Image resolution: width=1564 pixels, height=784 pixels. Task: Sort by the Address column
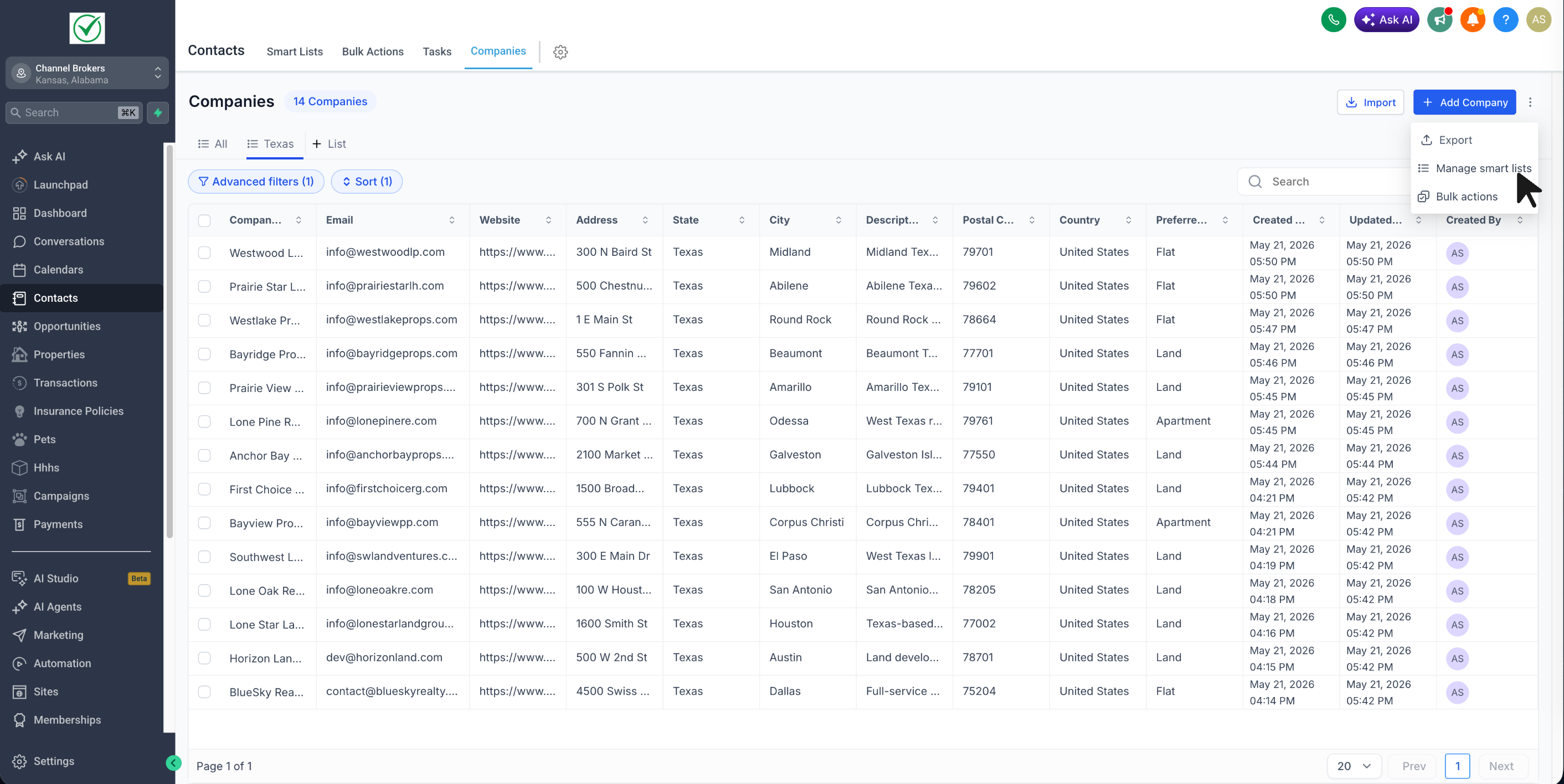(x=645, y=220)
